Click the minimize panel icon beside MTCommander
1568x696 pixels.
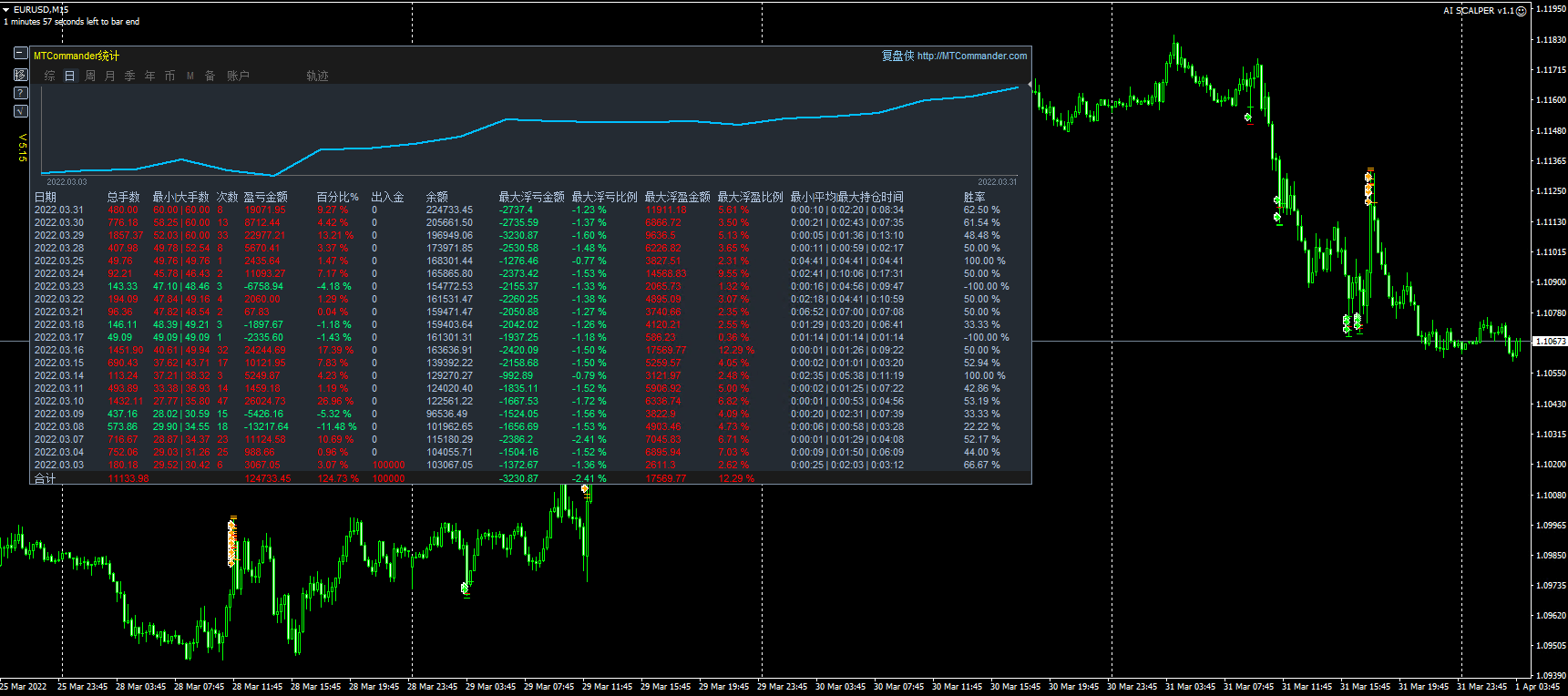(20, 54)
